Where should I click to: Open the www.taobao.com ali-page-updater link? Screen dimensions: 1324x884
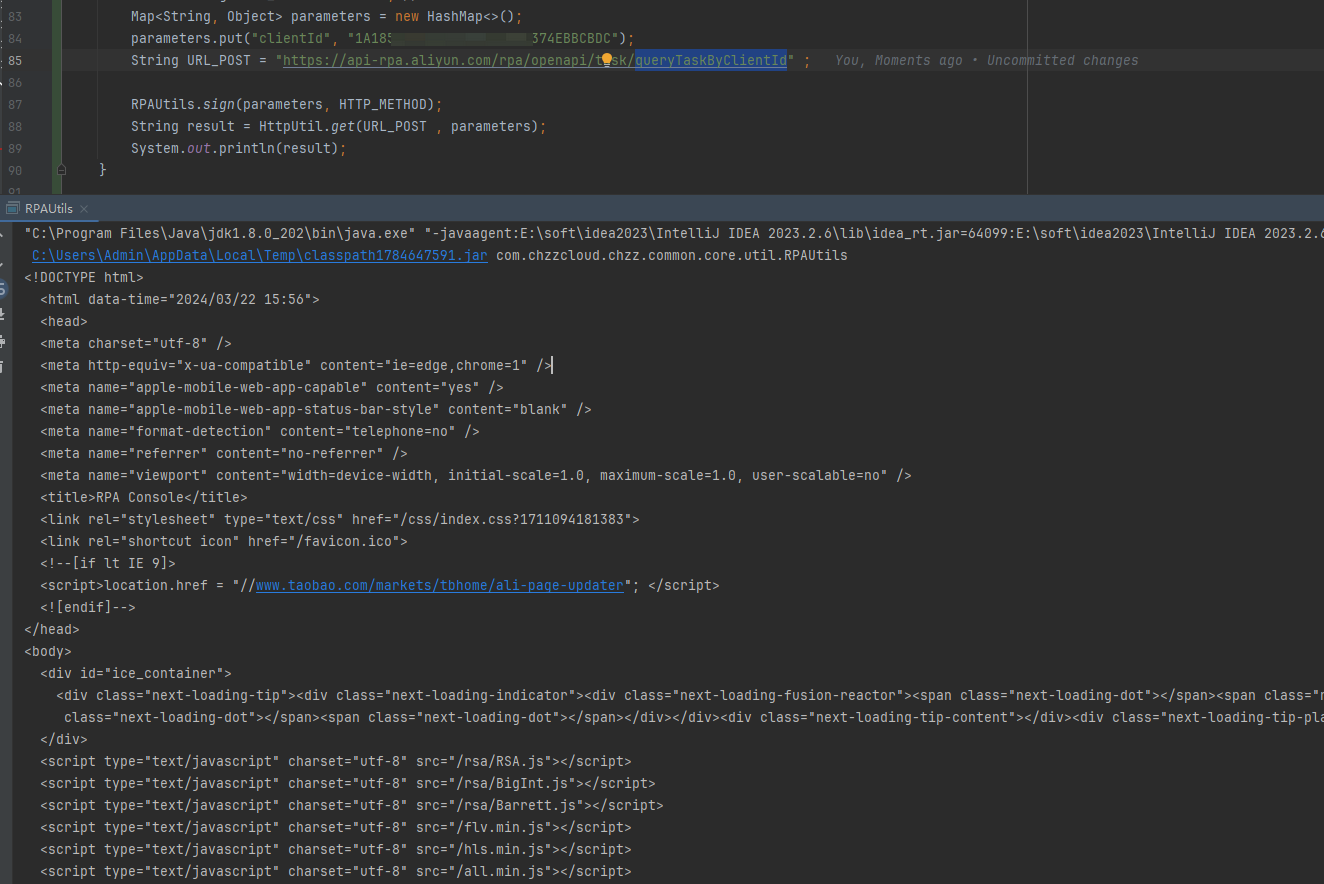tap(440, 585)
